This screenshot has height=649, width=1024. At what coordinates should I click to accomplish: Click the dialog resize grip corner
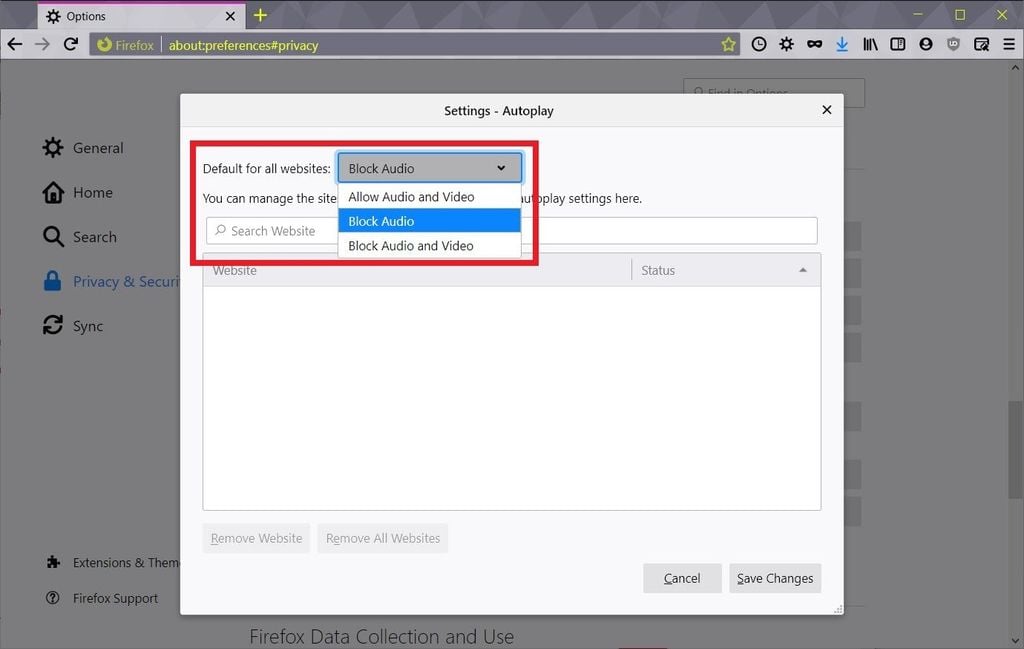pos(838,609)
